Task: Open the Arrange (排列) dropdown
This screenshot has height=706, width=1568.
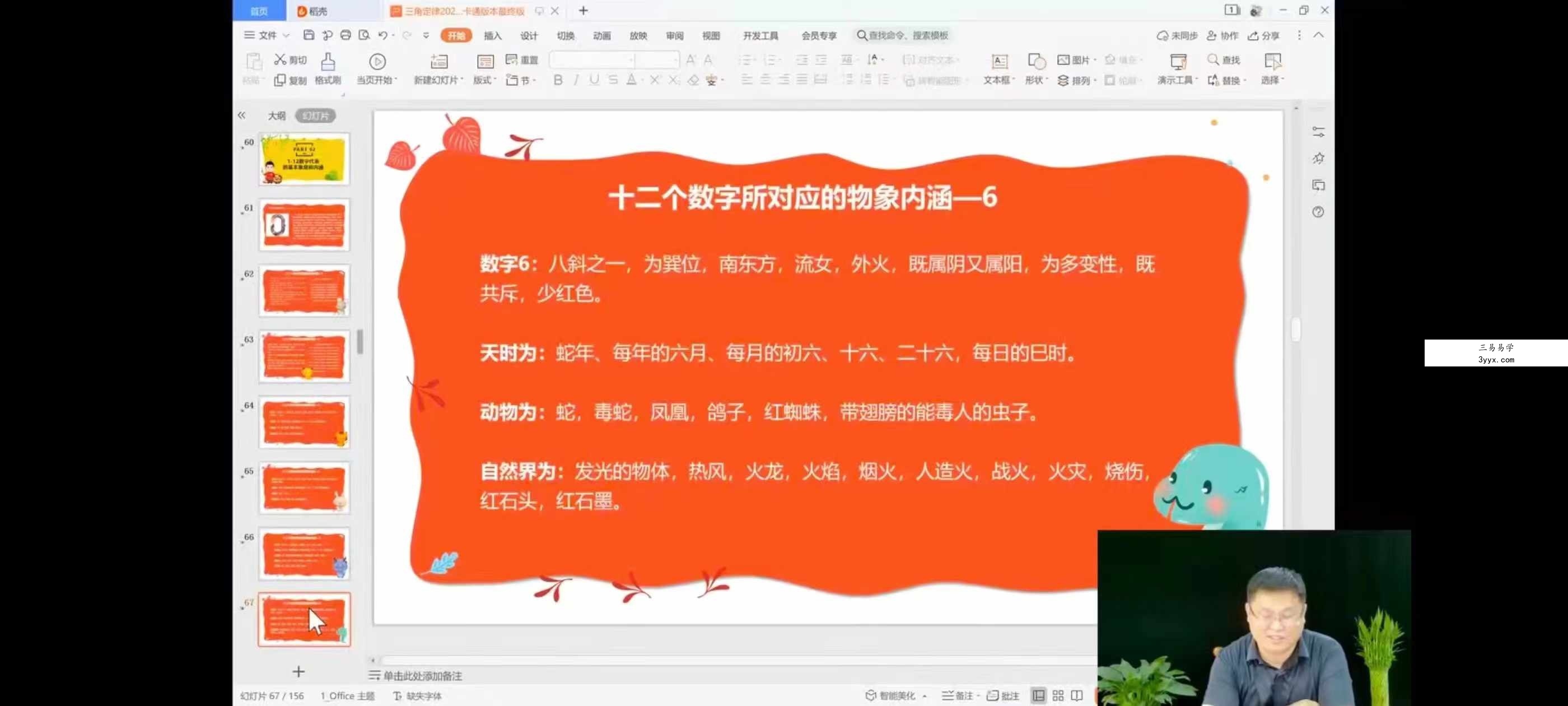Action: point(1077,81)
